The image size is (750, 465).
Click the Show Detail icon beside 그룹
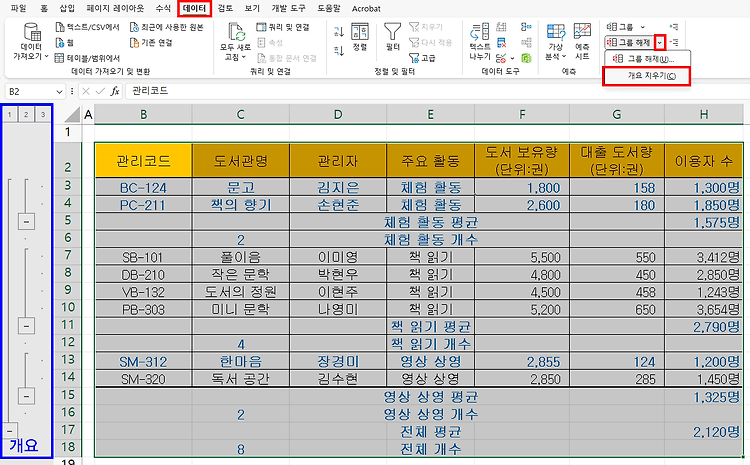[673, 27]
